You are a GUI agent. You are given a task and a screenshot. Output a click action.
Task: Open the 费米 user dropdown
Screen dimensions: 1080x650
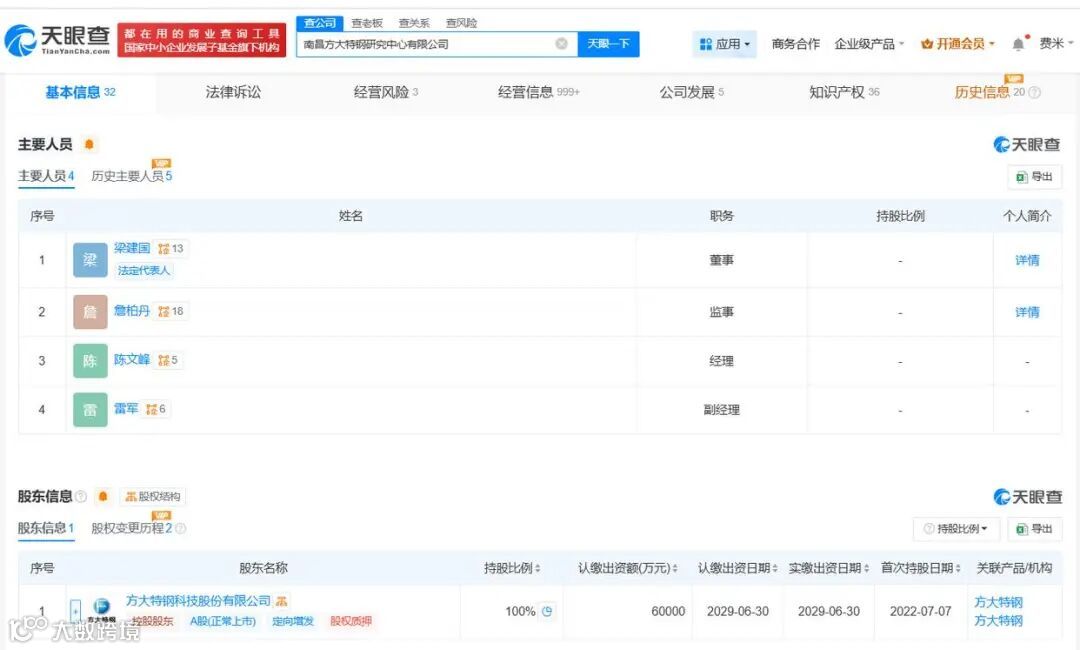pos(1056,44)
